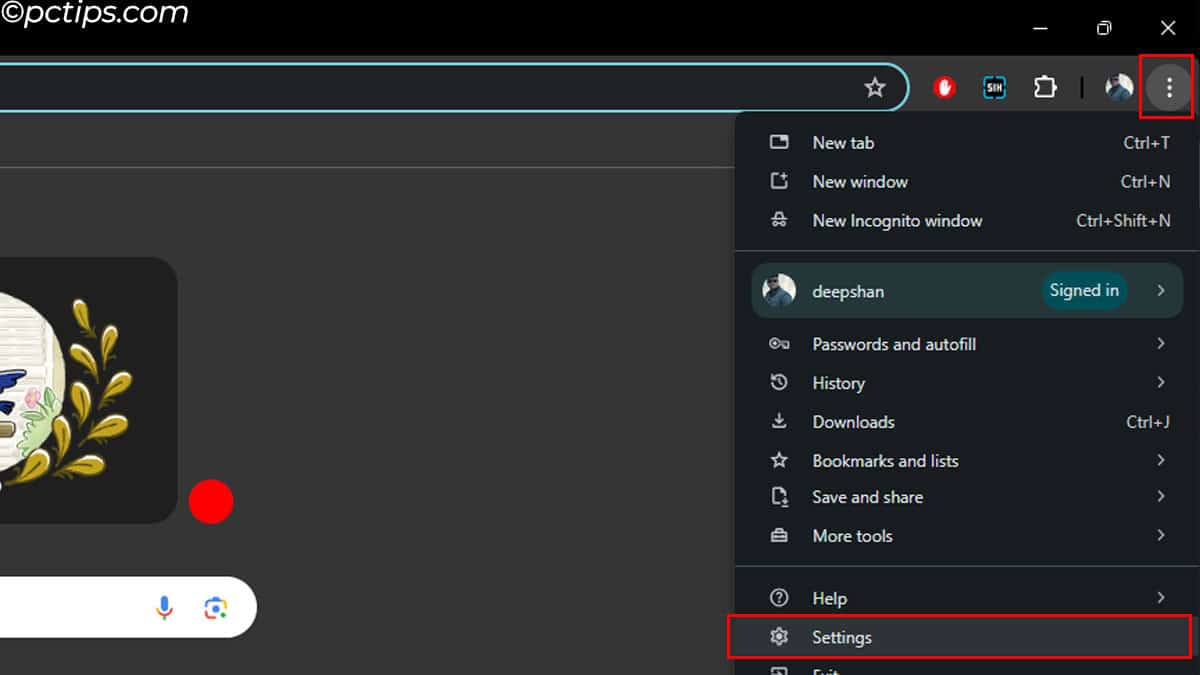This screenshot has width=1200, height=675.
Task: Click the Ctrl+J shortcut text
Action: tap(1148, 422)
